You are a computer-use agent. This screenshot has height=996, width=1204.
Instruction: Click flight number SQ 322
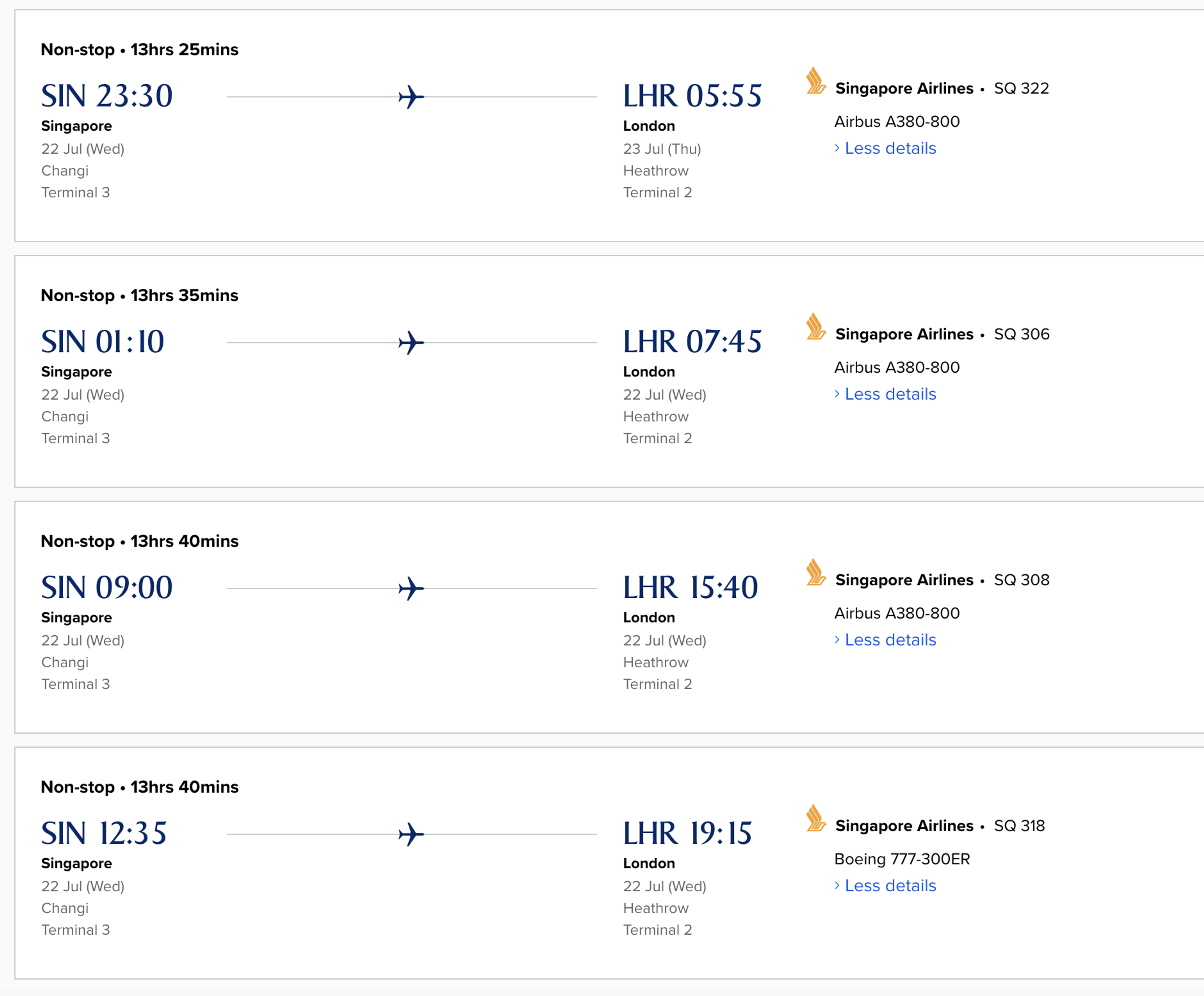pos(1021,88)
